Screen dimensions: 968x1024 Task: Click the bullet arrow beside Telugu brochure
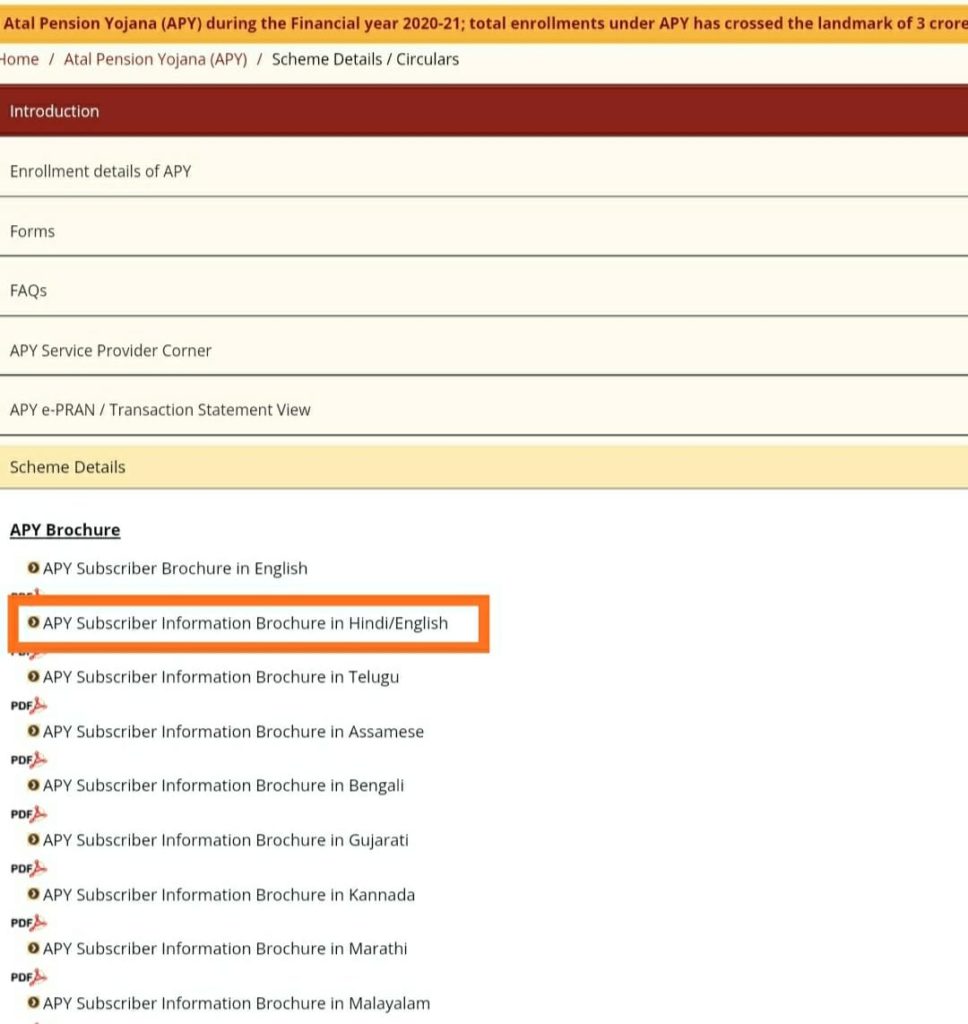coord(33,676)
